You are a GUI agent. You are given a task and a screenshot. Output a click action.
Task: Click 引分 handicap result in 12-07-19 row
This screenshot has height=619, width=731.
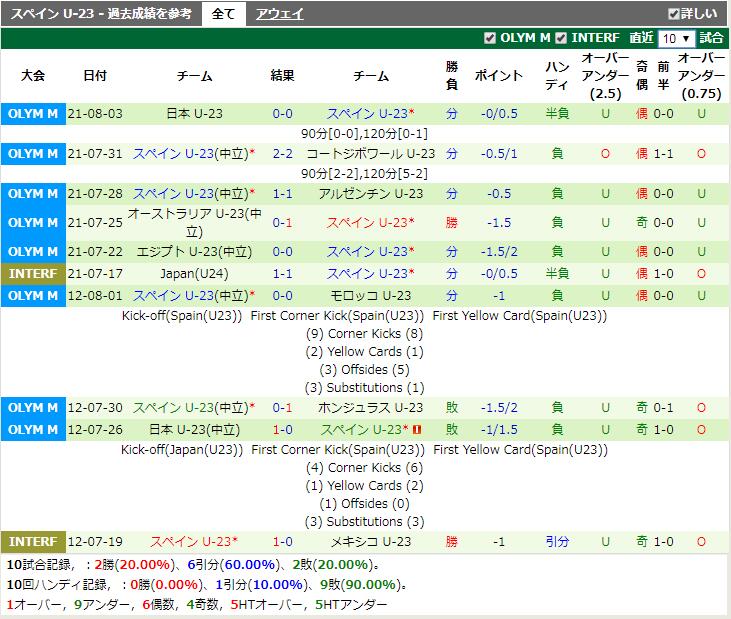pos(557,542)
